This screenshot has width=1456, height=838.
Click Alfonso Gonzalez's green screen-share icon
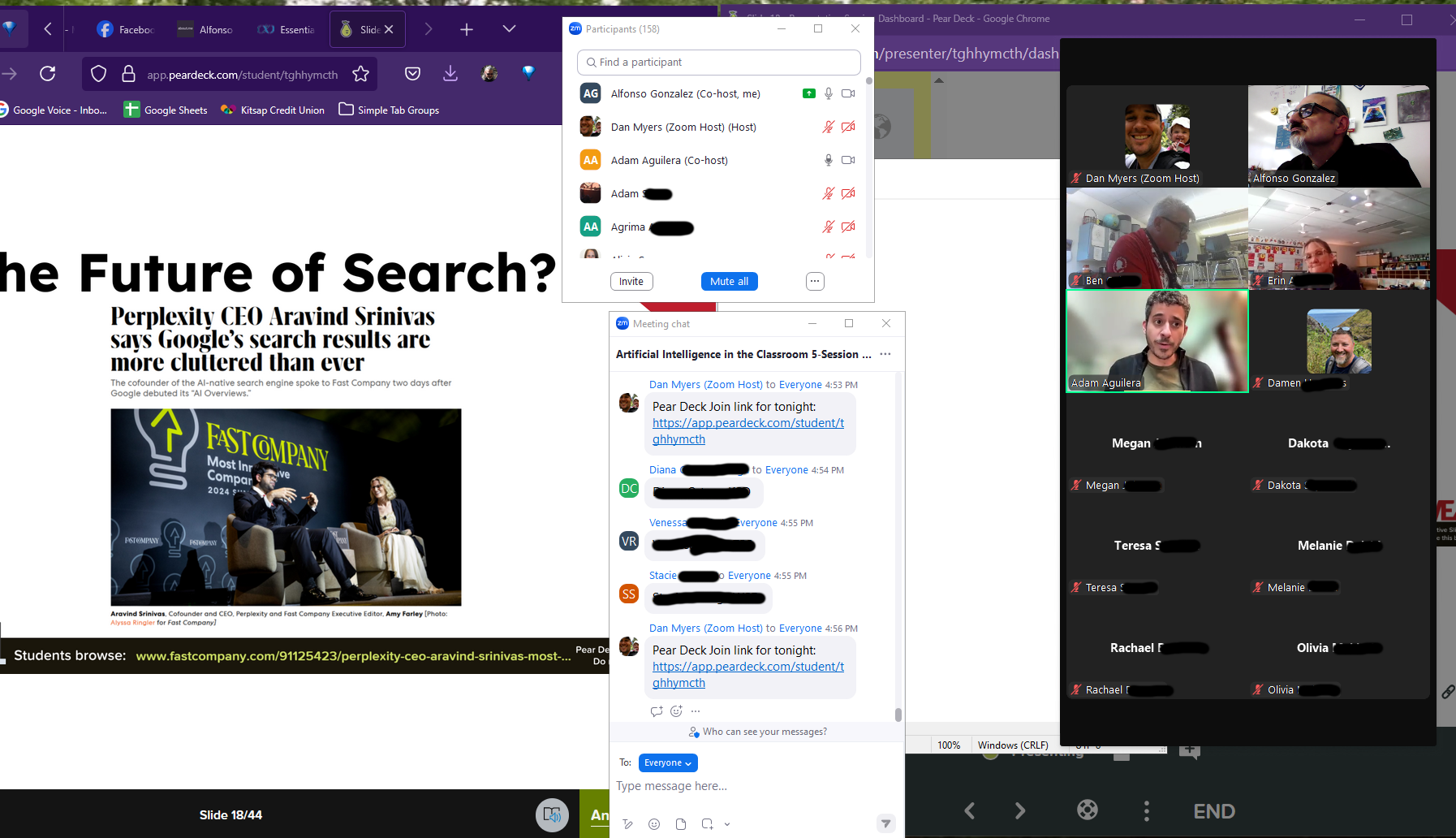[808, 93]
